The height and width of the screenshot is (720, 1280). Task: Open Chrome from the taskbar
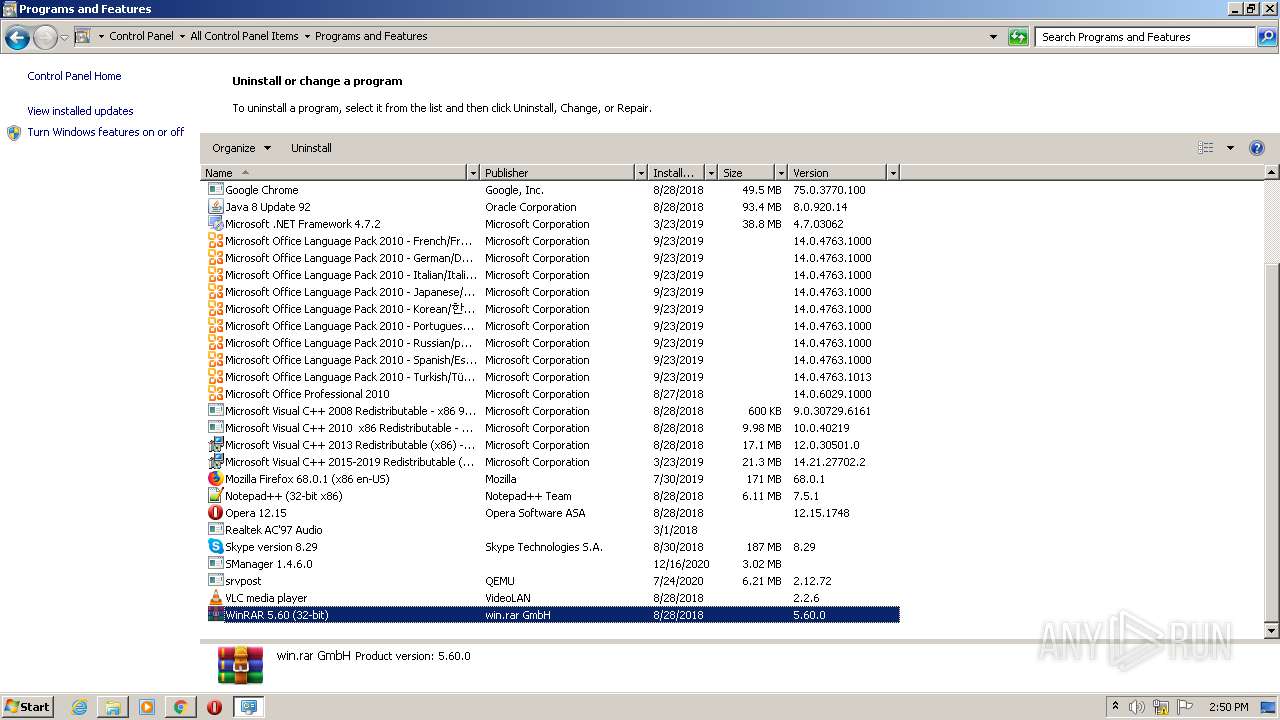pos(180,707)
